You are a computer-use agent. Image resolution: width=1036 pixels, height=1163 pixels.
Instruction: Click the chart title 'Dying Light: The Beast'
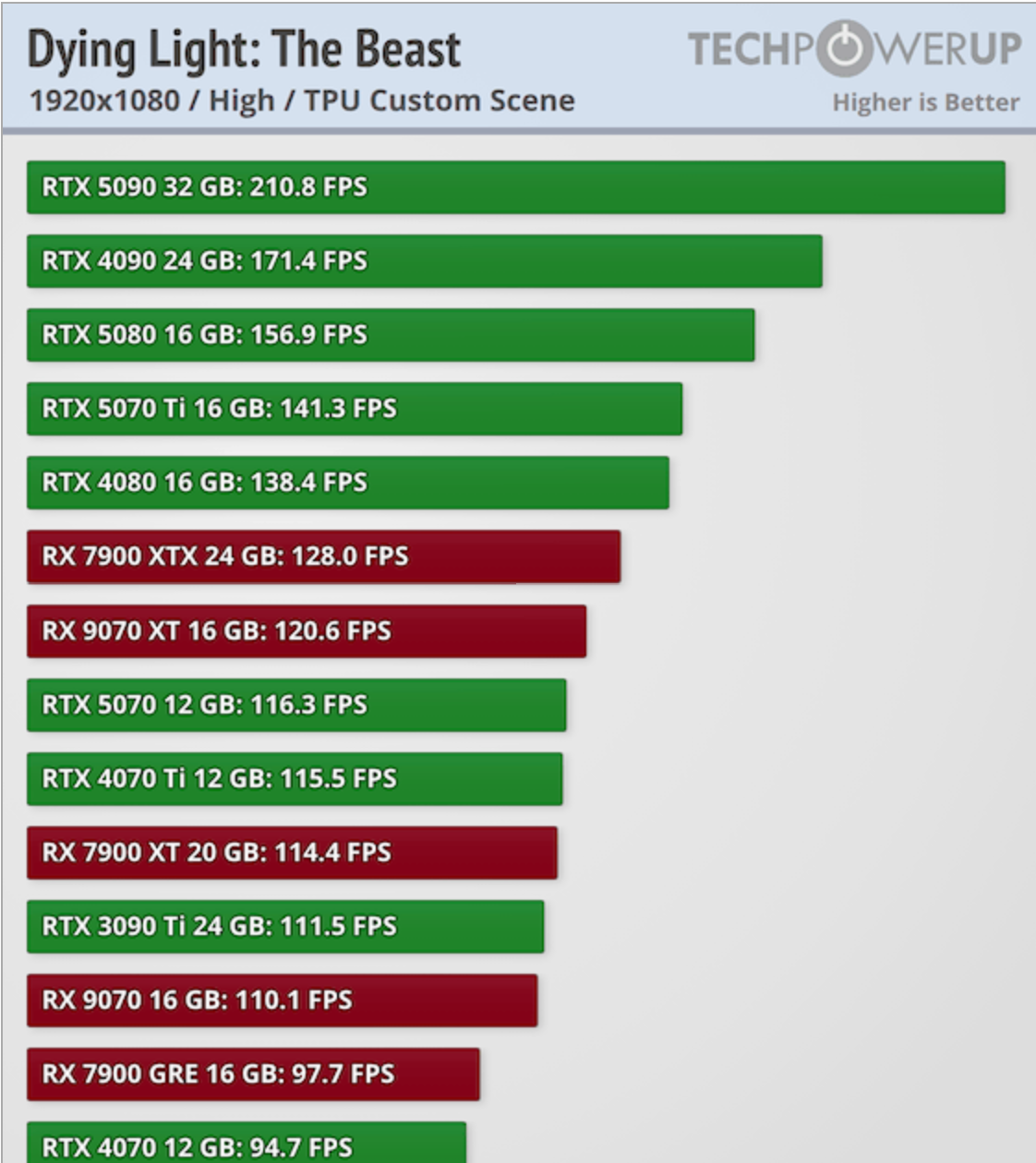(x=244, y=50)
